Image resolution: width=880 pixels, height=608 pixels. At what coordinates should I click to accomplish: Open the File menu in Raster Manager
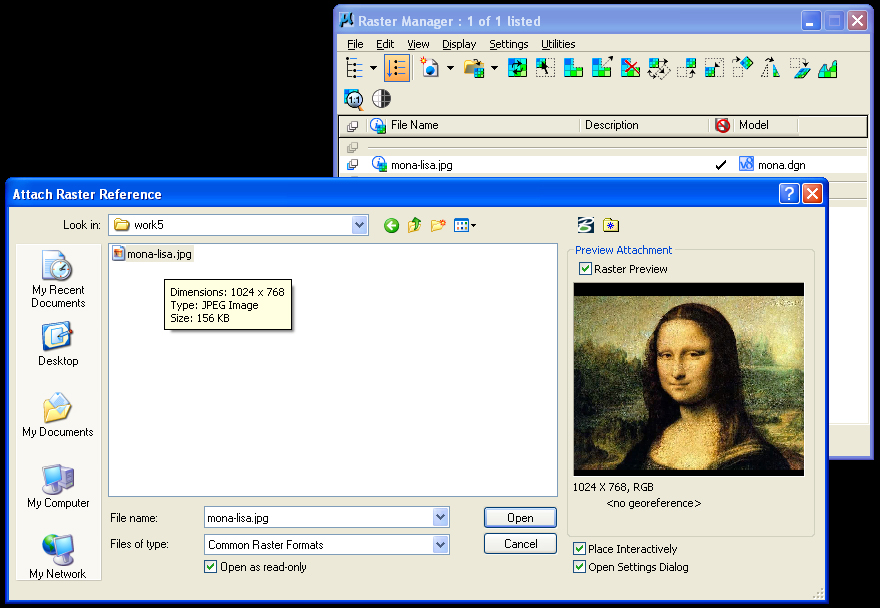point(355,44)
